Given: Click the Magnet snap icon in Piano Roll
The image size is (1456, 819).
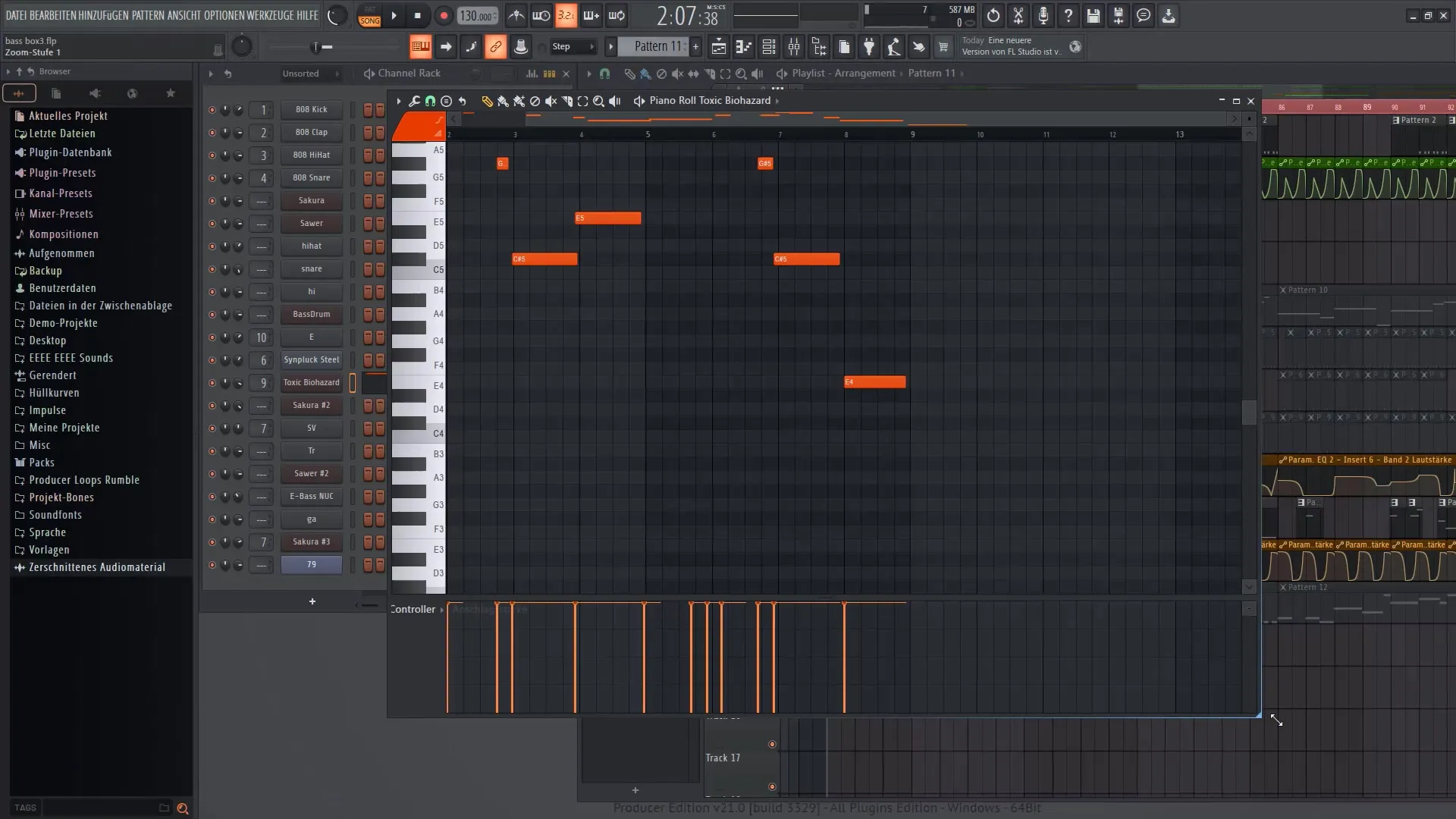Looking at the screenshot, I should tap(430, 100).
